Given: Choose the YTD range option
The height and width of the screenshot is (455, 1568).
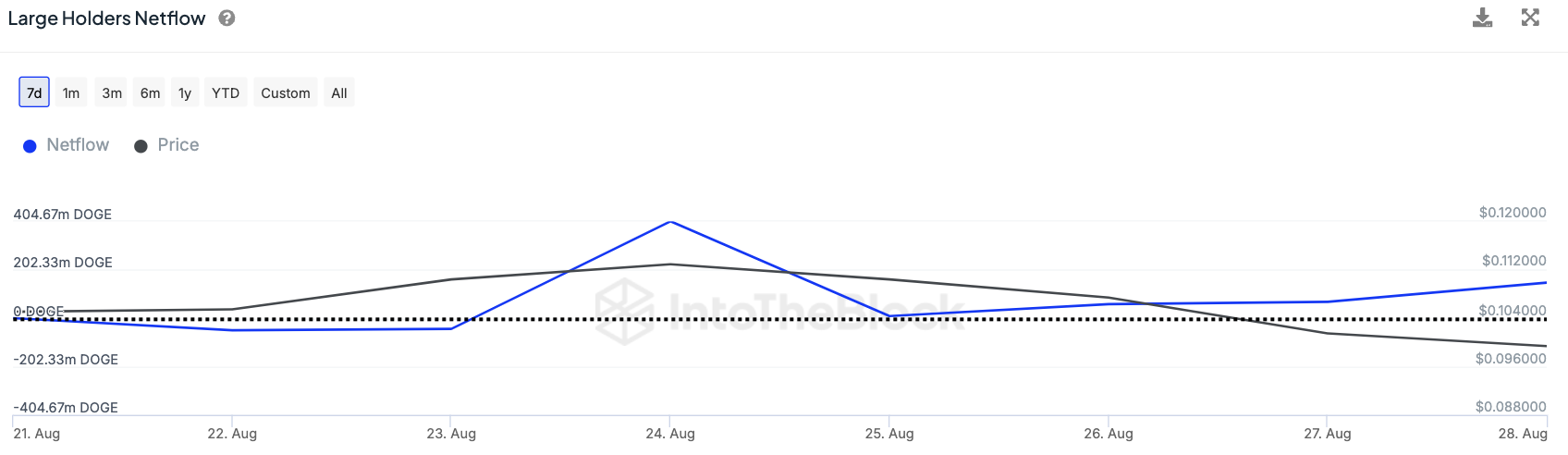Looking at the screenshot, I should pyautogui.click(x=226, y=92).
